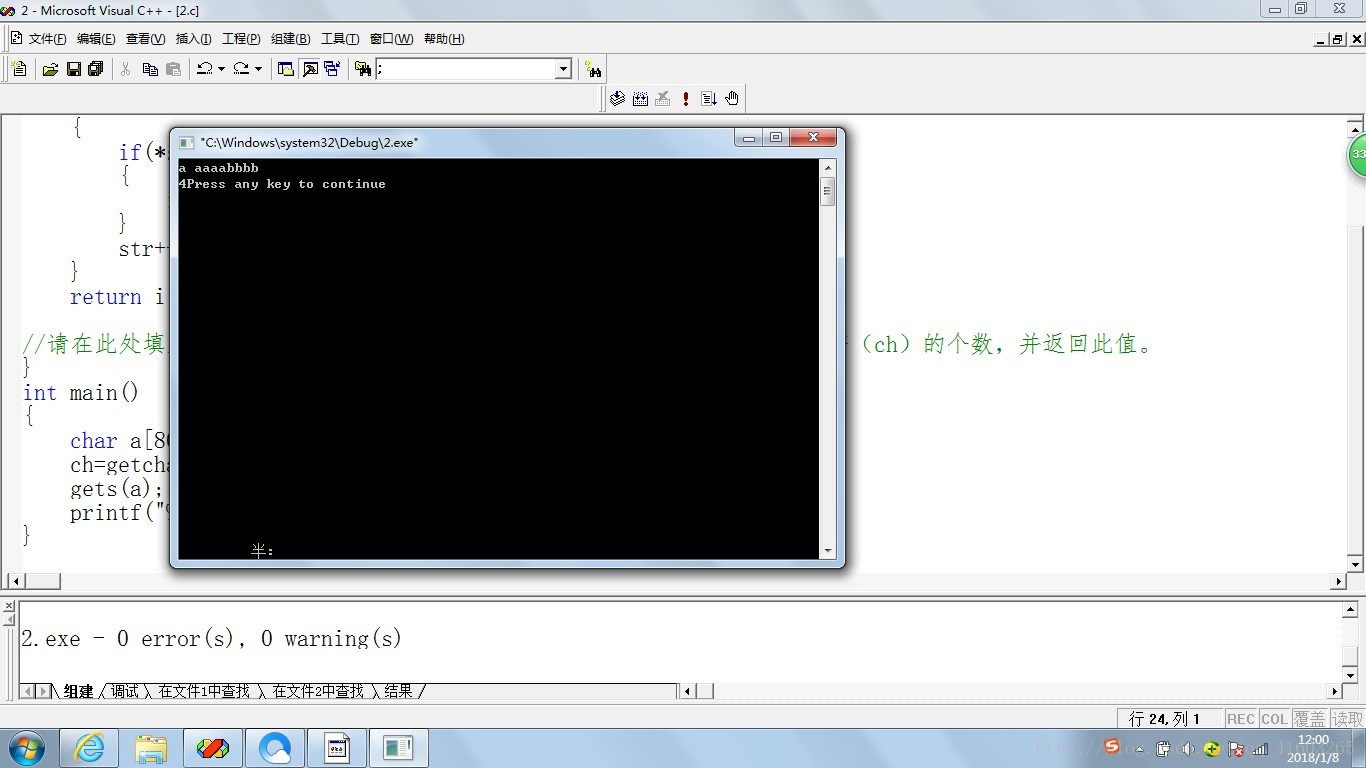Insert a breakpoint with hand icon
The height and width of the screenshot is (768, 1366).
(x=732, y=98)
